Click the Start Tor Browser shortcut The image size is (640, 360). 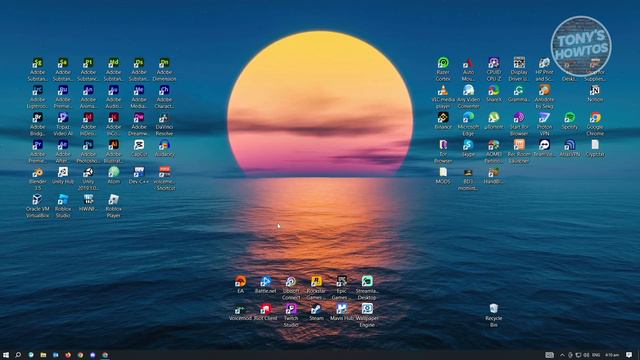[519, 118]
